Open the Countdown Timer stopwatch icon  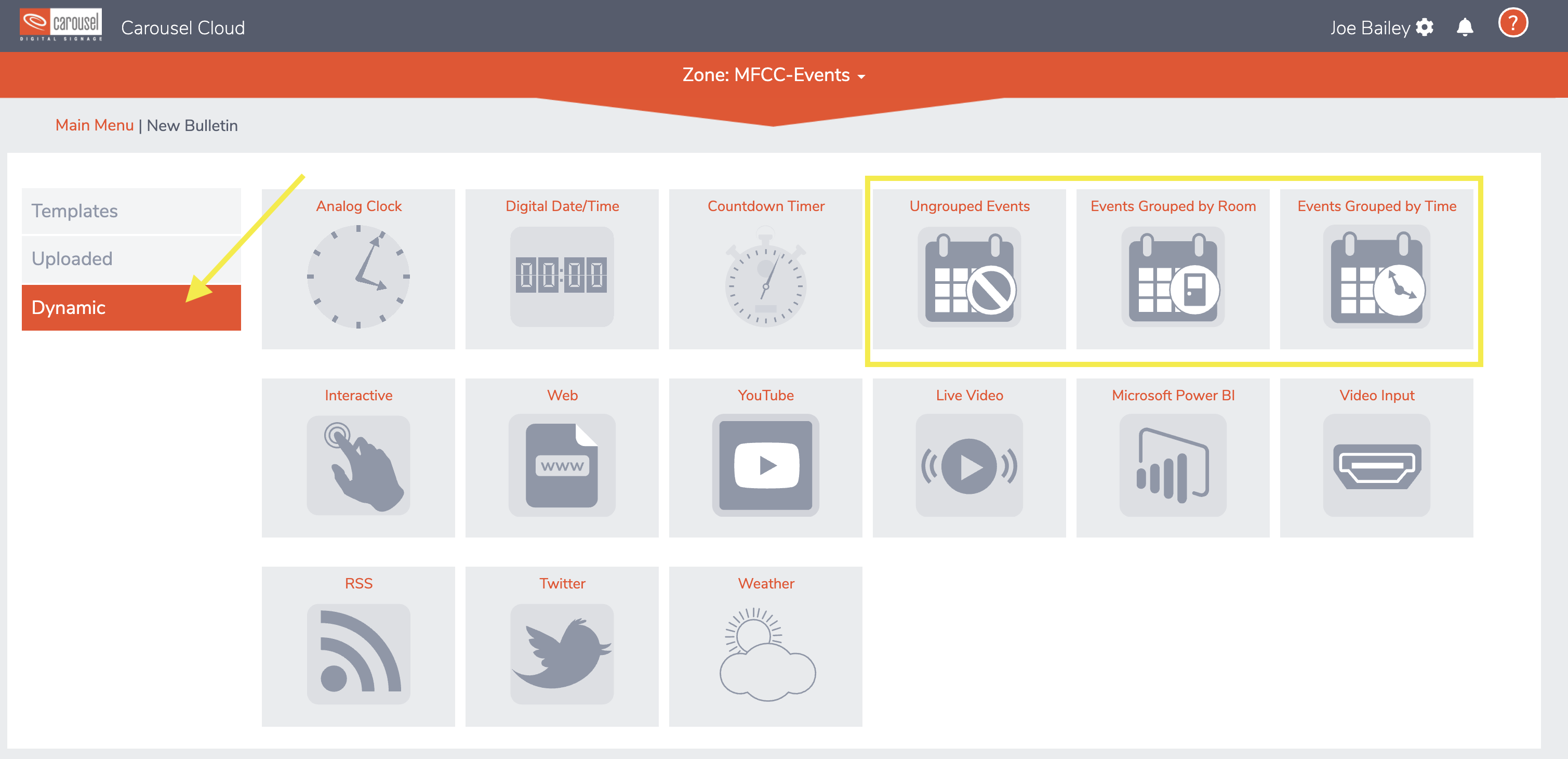coord(765,277)
